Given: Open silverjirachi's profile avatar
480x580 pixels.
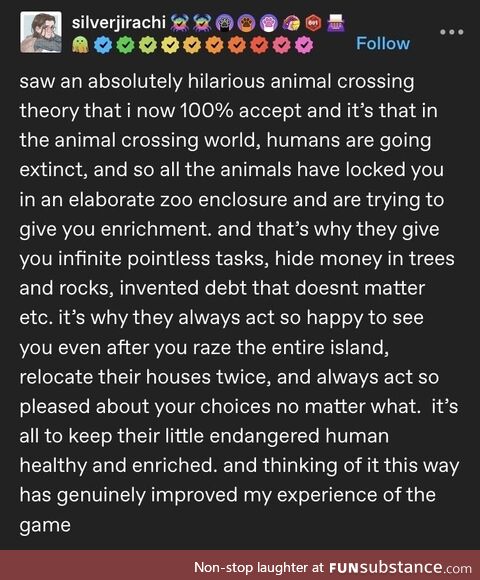Looking at the screenshot, I should tap(41, 32).
